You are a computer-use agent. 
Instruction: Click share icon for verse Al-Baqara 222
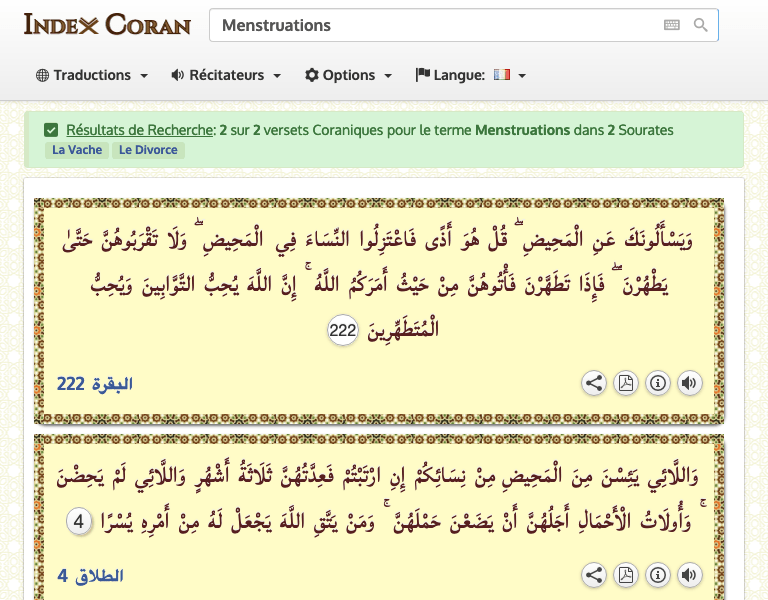pyautogui.click(x=594, y=383)
